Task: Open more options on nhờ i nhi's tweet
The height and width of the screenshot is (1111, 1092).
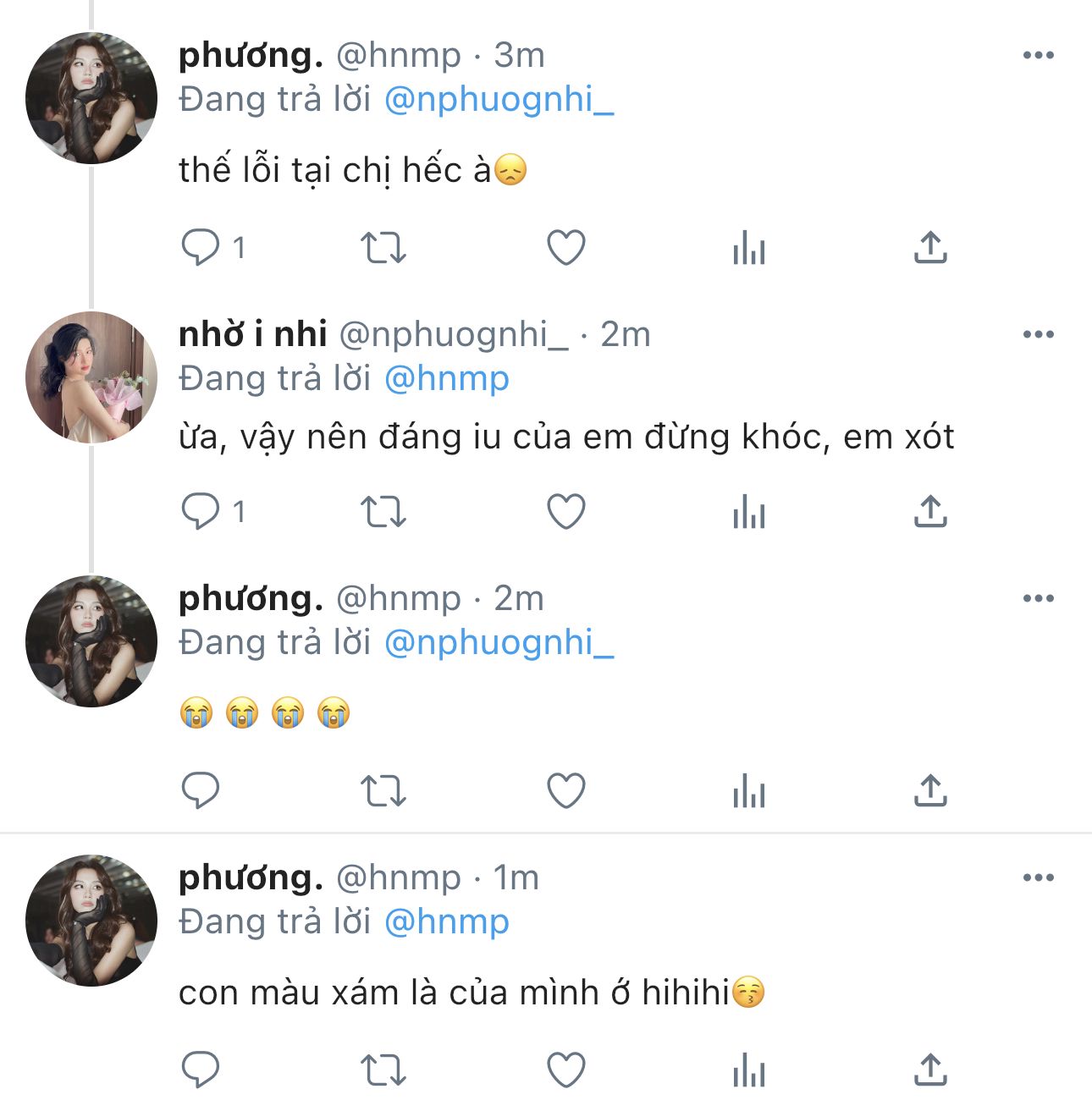Action: coord(1038,335)
